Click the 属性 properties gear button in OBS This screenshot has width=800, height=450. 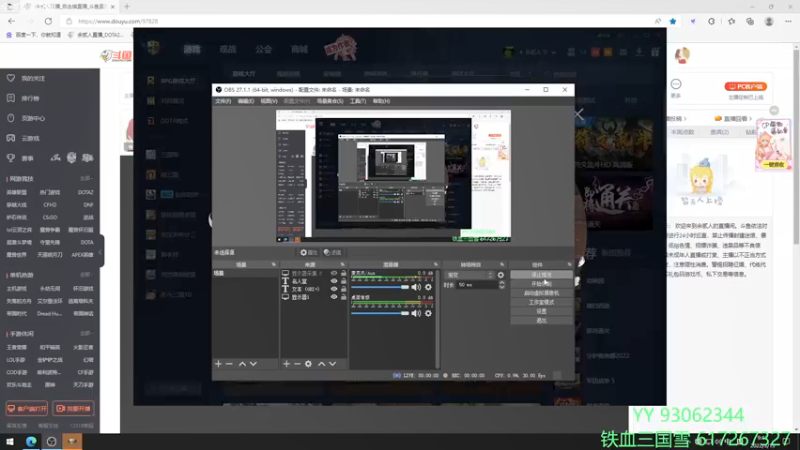(309, 253)
